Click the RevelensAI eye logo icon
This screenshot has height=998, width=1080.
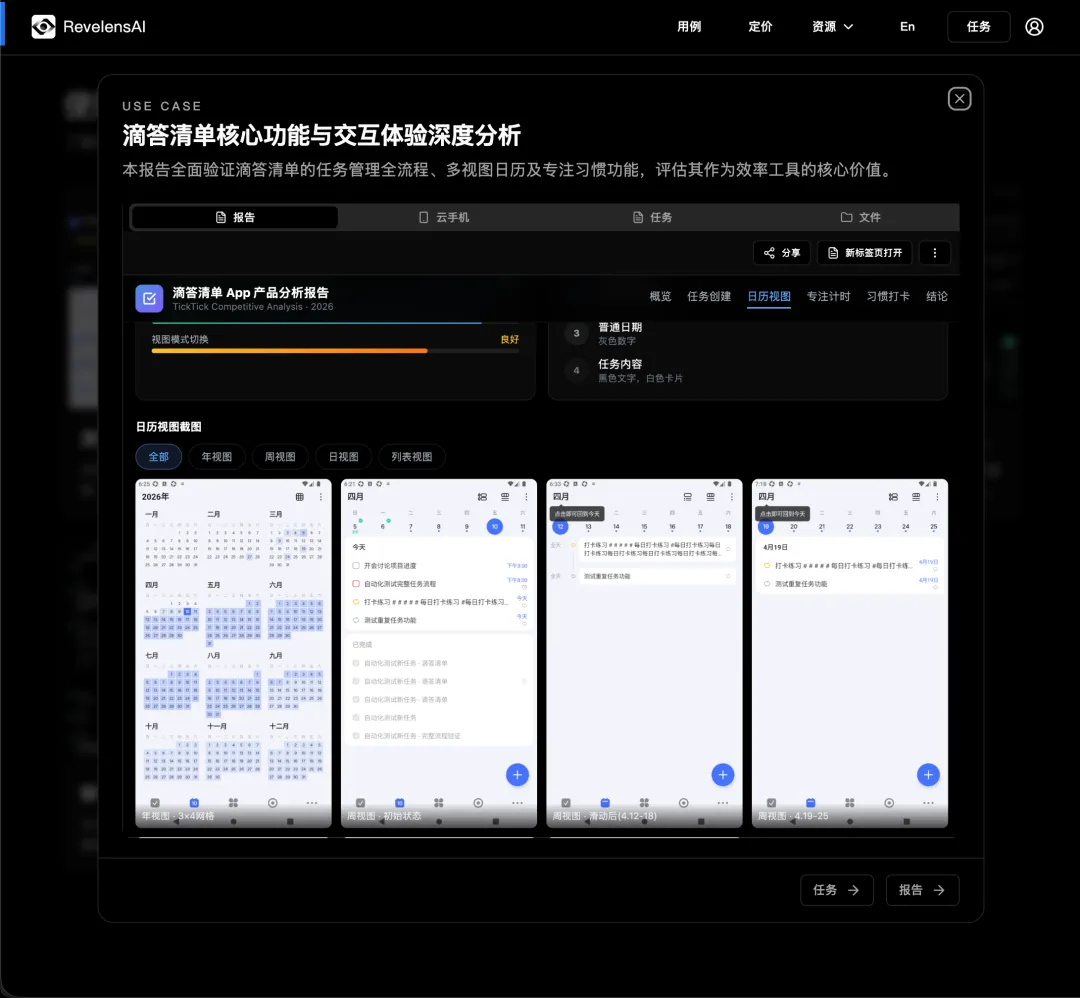(x=43, y=27)
